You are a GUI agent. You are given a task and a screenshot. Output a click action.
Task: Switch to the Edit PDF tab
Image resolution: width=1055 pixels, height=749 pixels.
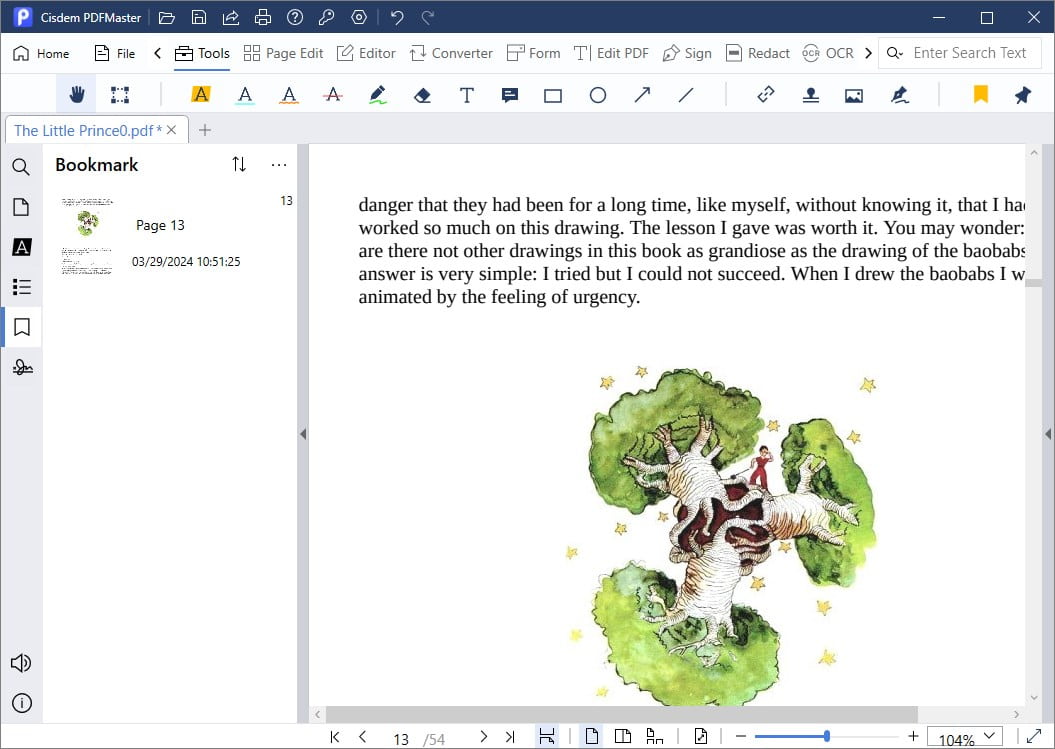[611, 53]
